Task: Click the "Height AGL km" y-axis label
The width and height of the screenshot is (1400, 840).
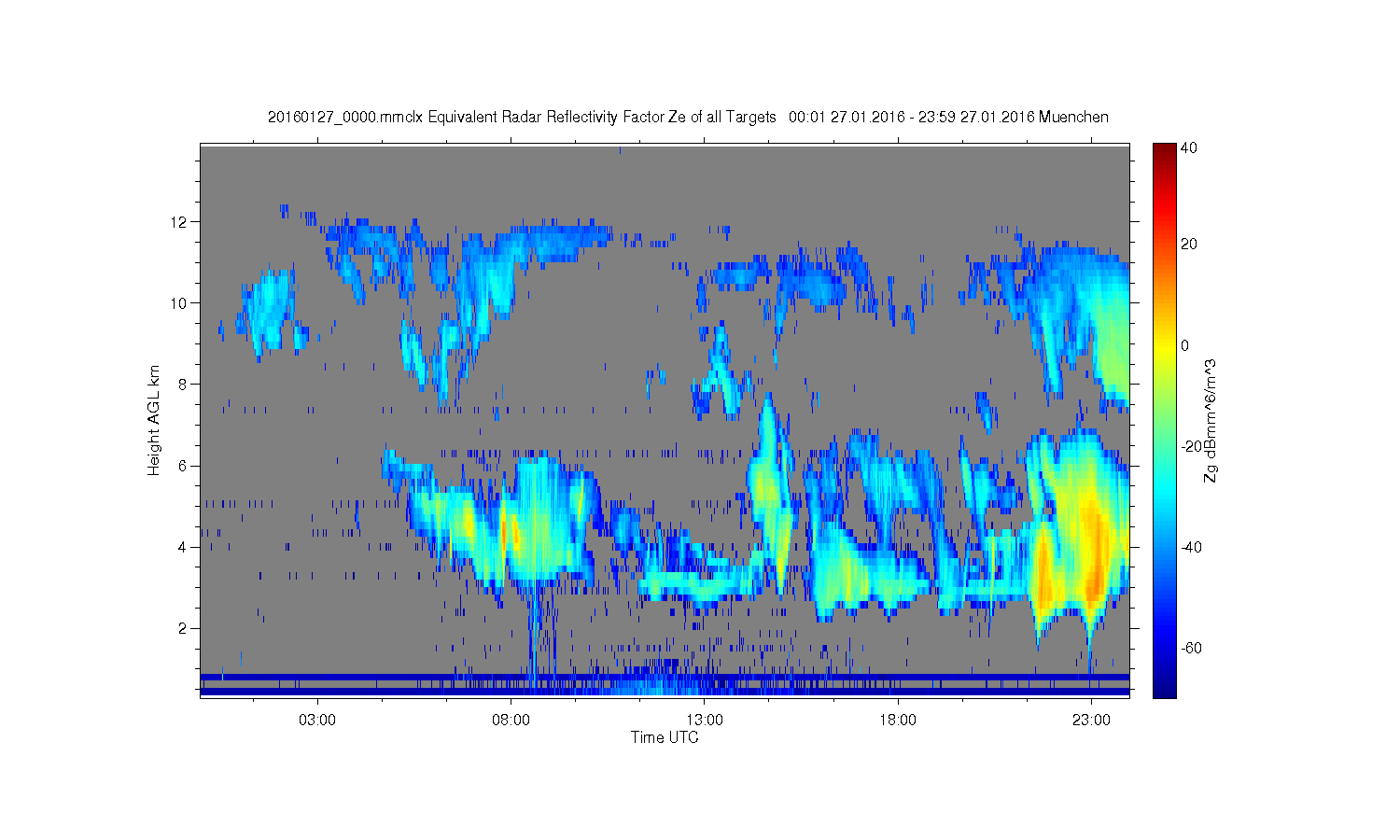Action: coord(154,420)
